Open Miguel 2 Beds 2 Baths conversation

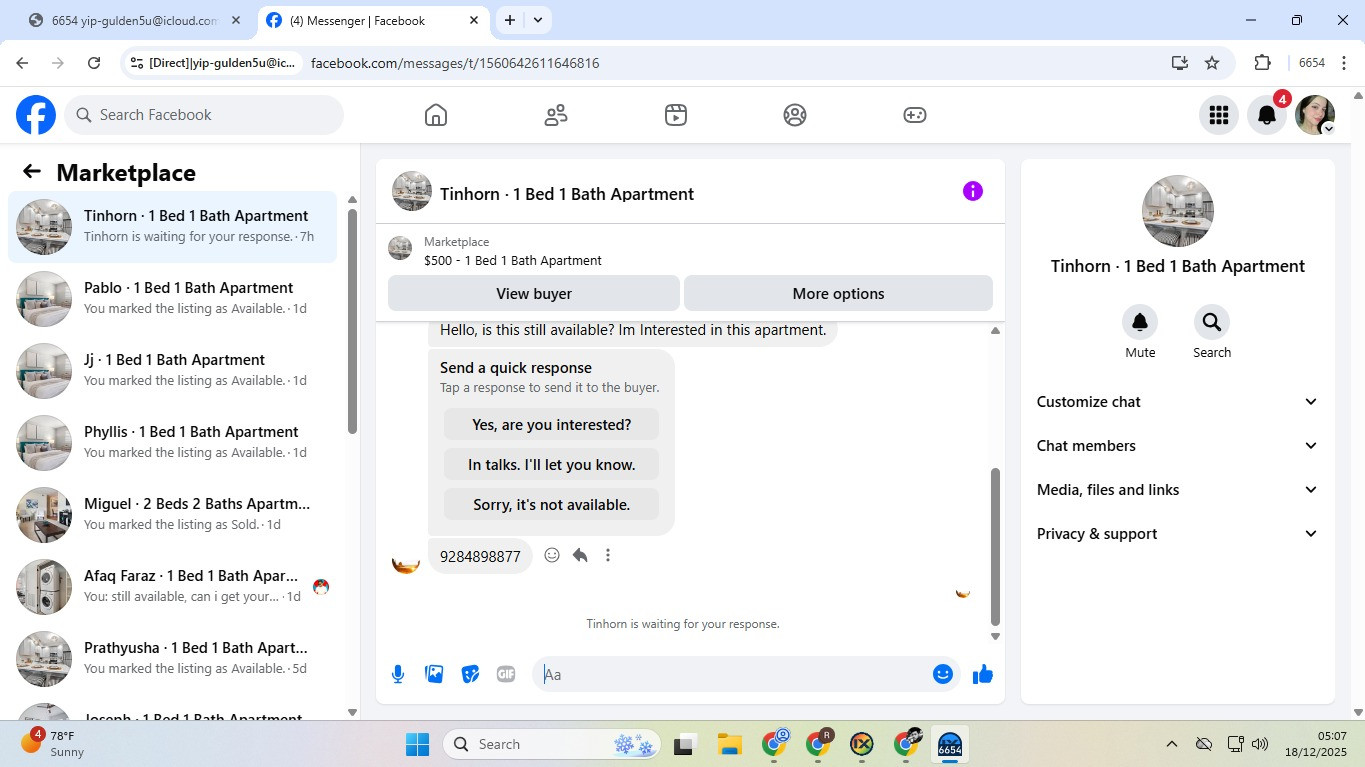coord(172,515)
